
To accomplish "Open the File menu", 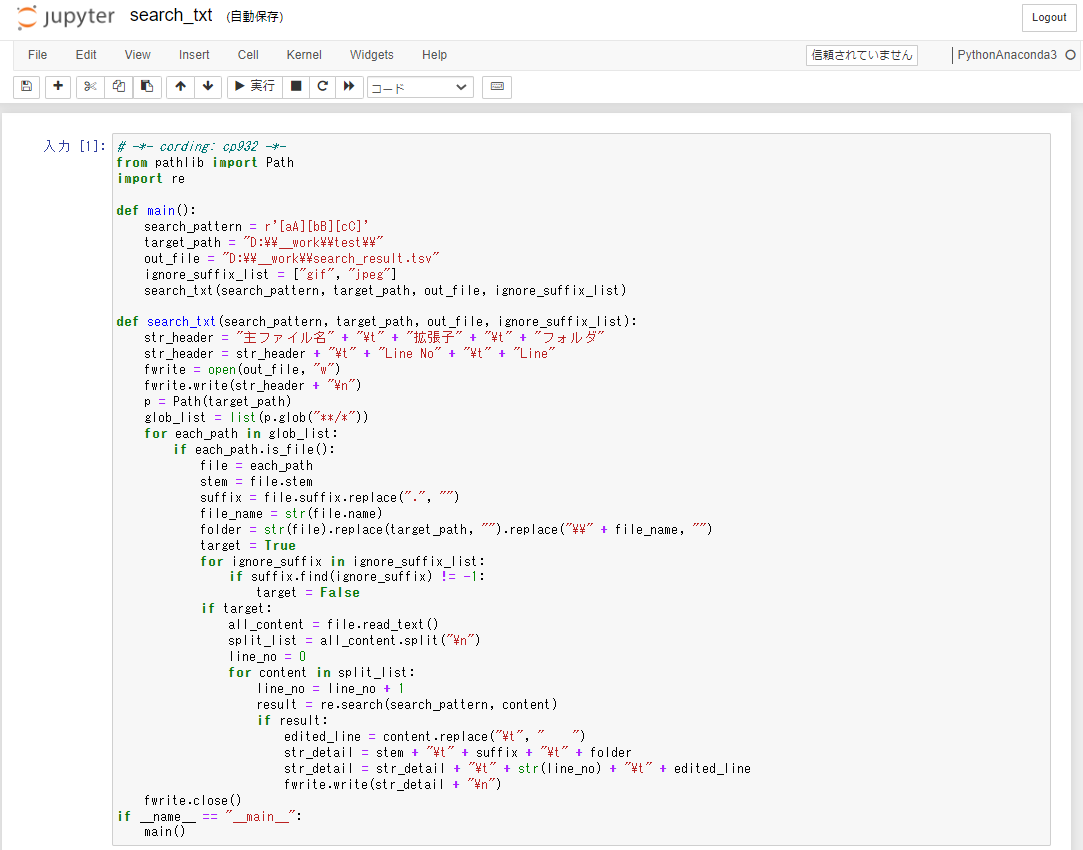I will (37, 55).
